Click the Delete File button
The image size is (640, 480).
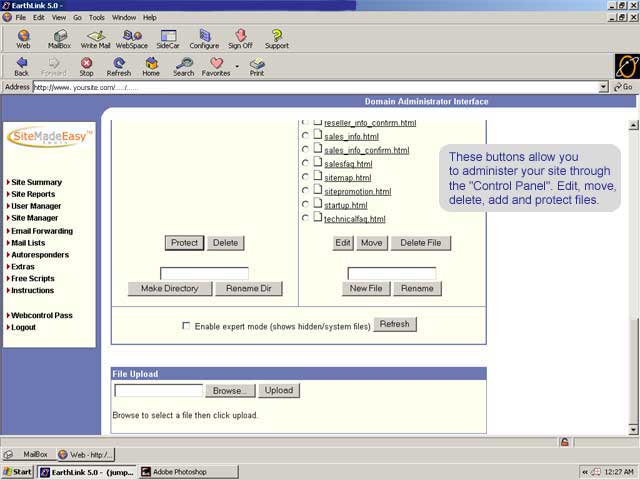(x=421, y=243)
